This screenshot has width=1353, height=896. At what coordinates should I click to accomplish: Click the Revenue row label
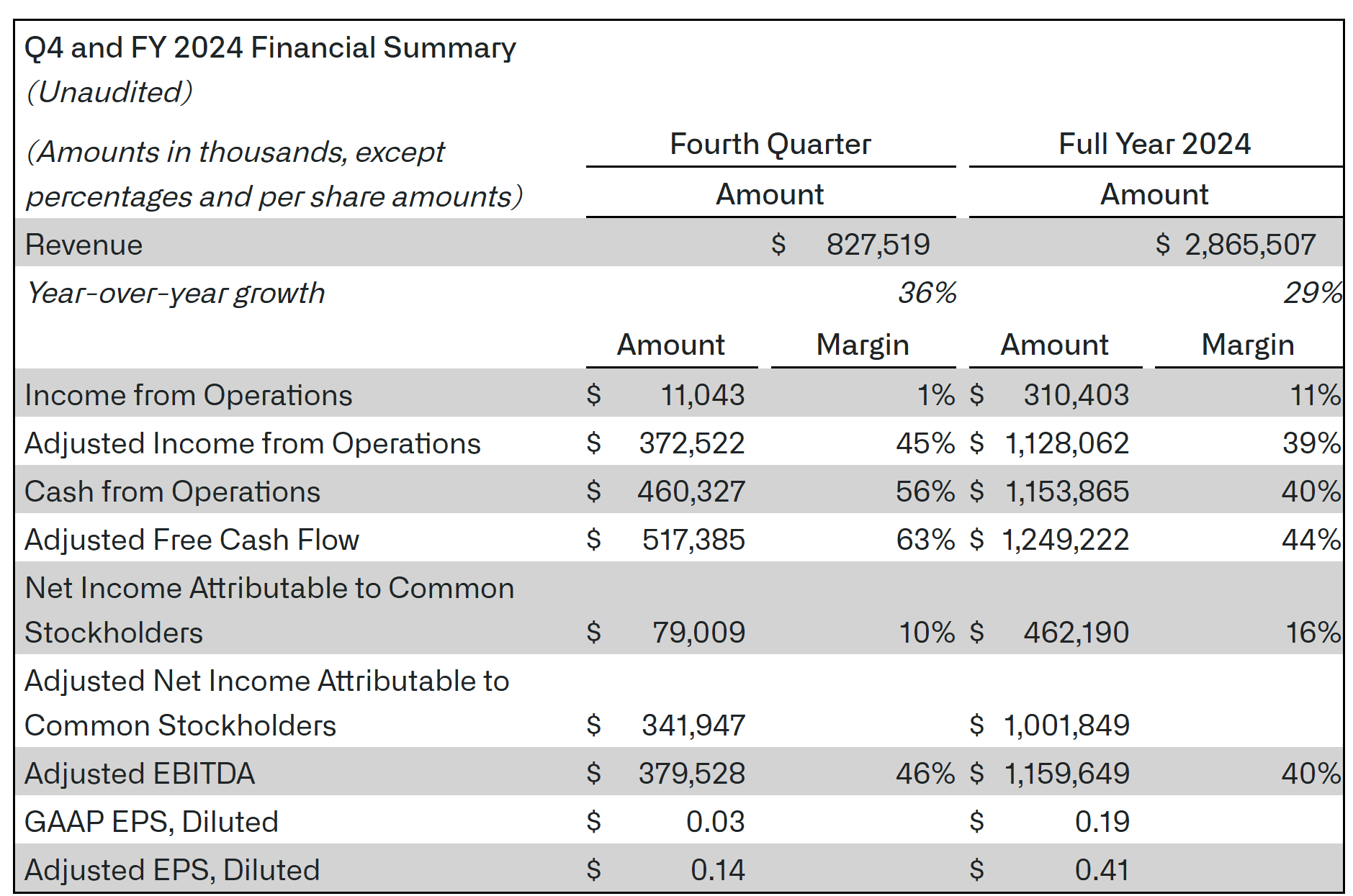click(84, 245)
